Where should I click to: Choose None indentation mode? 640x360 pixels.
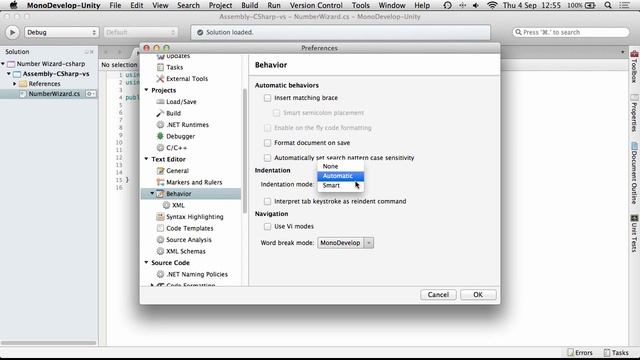point(340,166)
